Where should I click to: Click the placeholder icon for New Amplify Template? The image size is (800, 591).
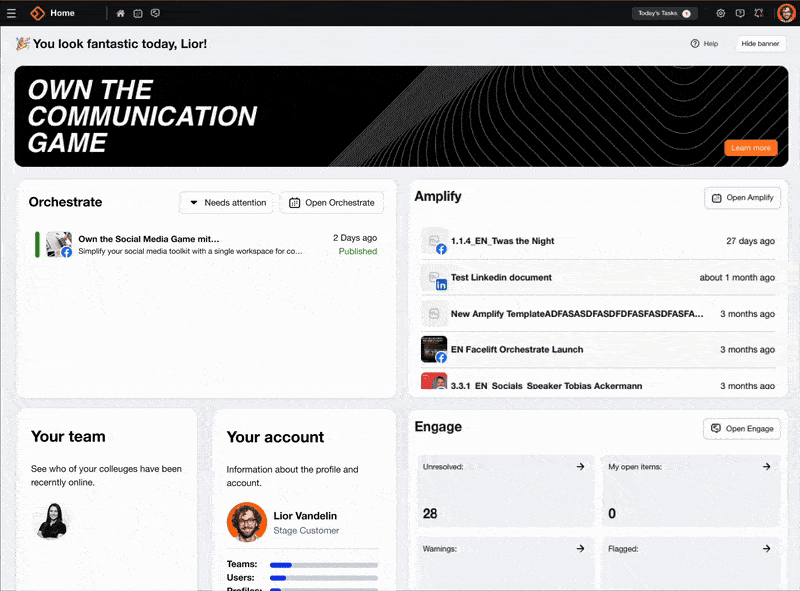[x=434, y=314]
